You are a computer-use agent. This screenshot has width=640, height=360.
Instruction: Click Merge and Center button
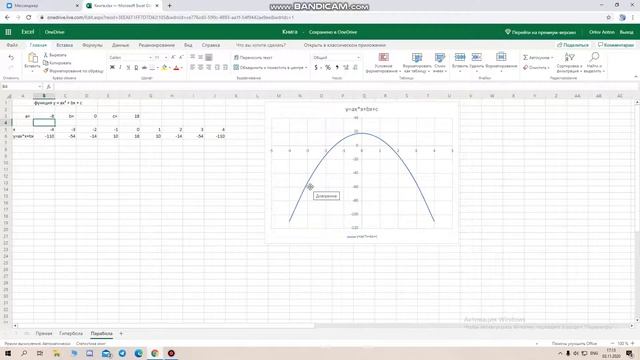[269, 67]
